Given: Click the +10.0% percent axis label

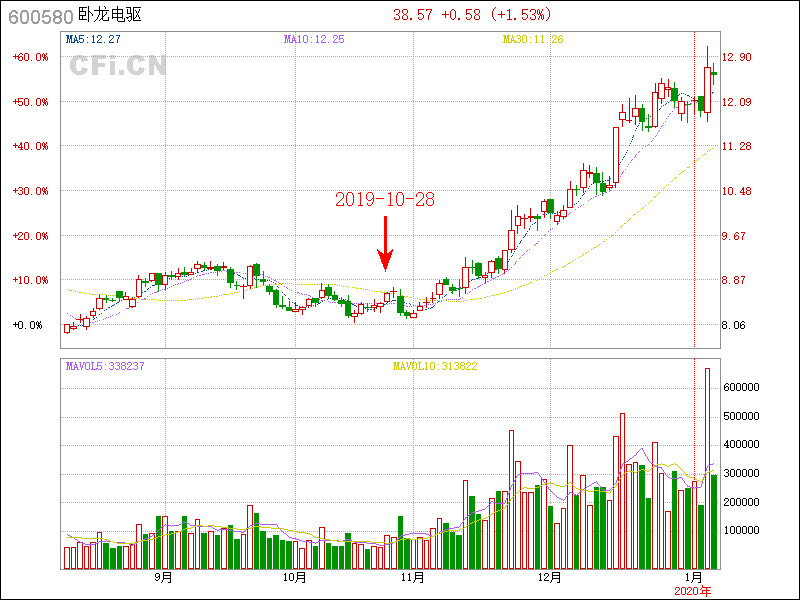Looking at the screenshot, I should click(31, 280).
